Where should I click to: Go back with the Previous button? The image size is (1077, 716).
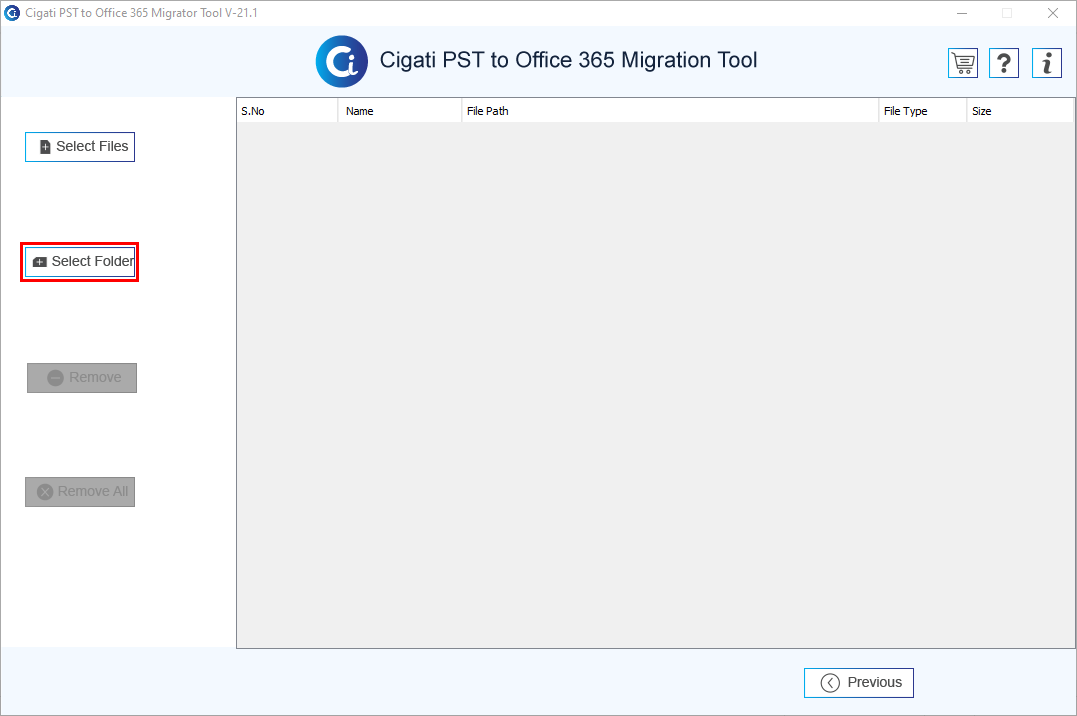click(x=859, y=683)
